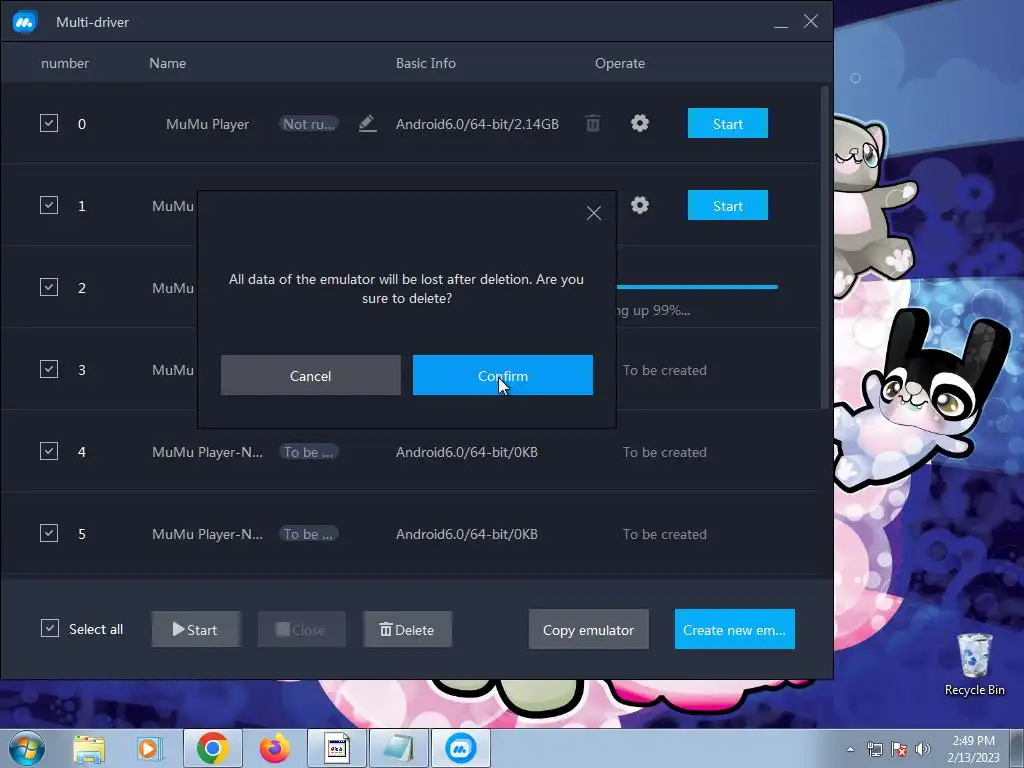Click the 'MuMu Player' name in row 0
This screenshot has height=768, width=1024.
(208, 124)
